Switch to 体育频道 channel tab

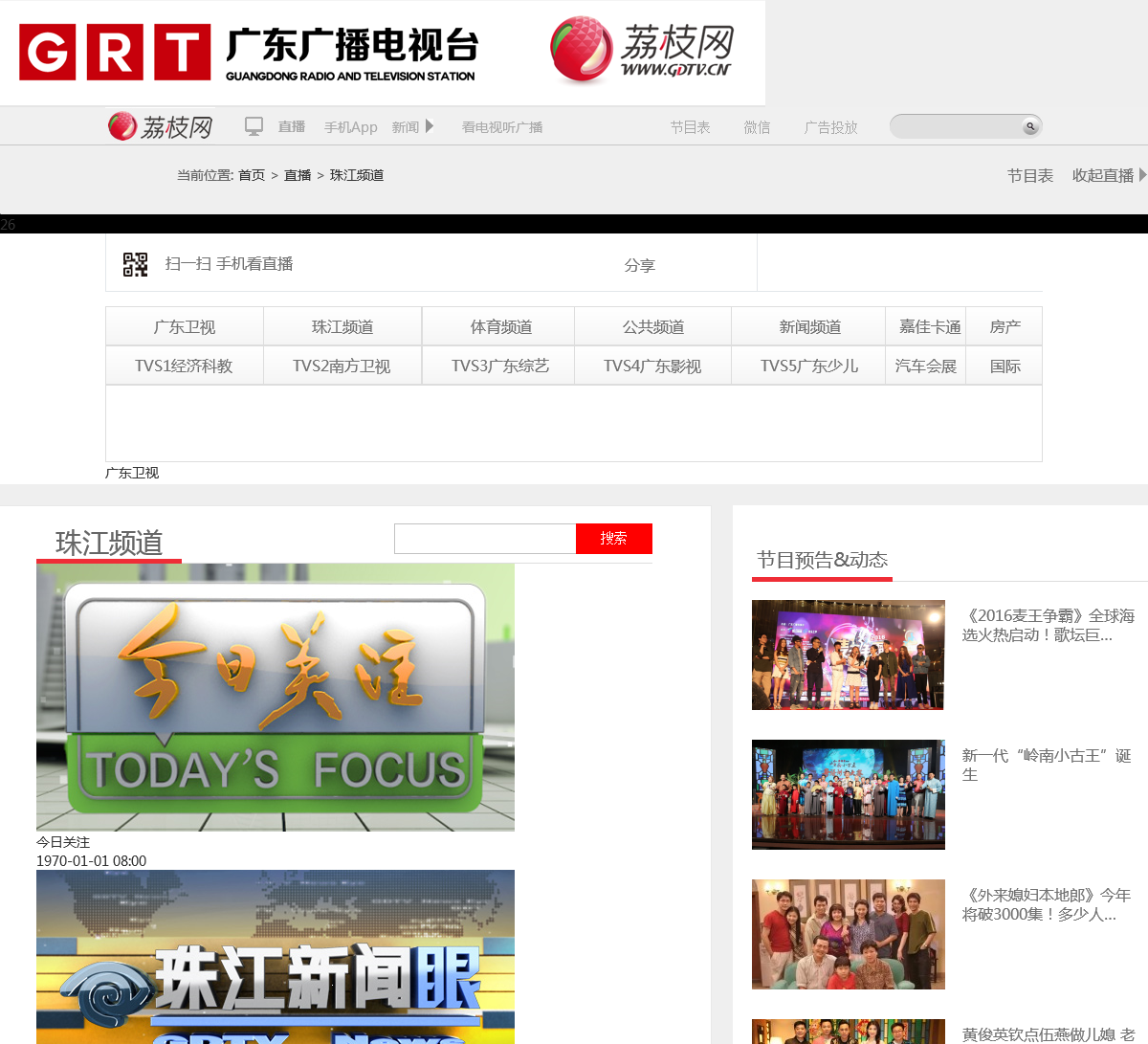(498, 326)
